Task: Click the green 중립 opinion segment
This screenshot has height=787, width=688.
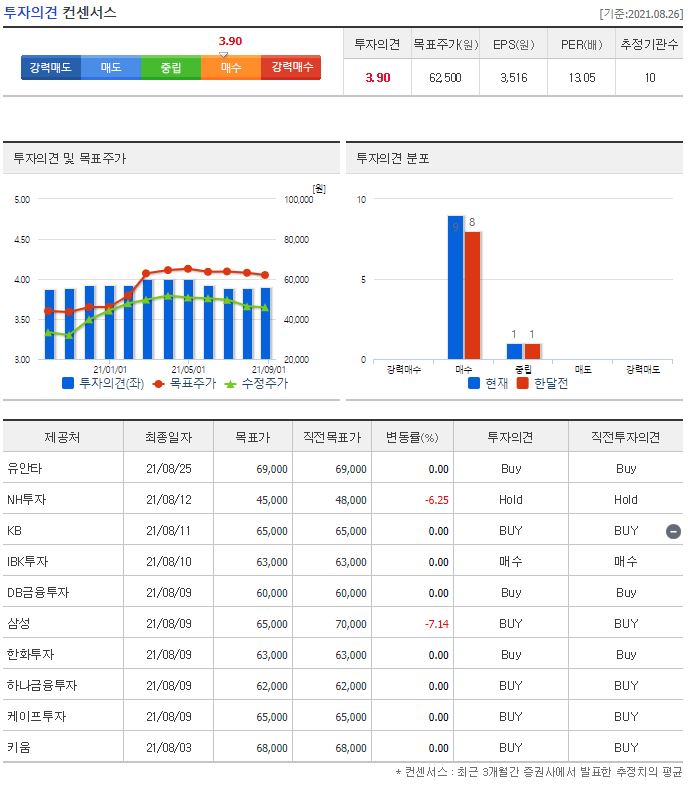Action: (171, 67)
